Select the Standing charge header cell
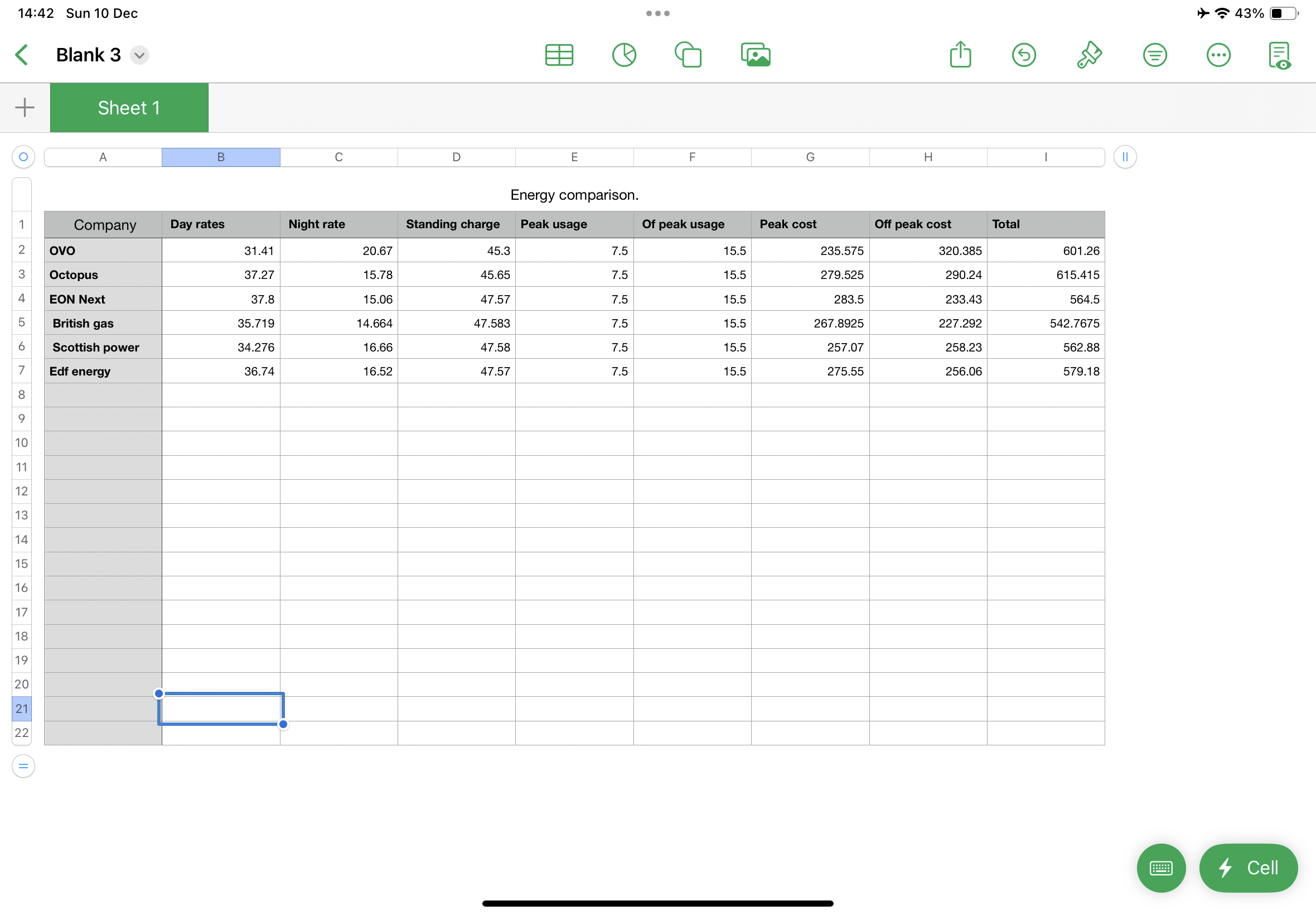This screenshot has width=1316, height=915. (x=457, y=225)
